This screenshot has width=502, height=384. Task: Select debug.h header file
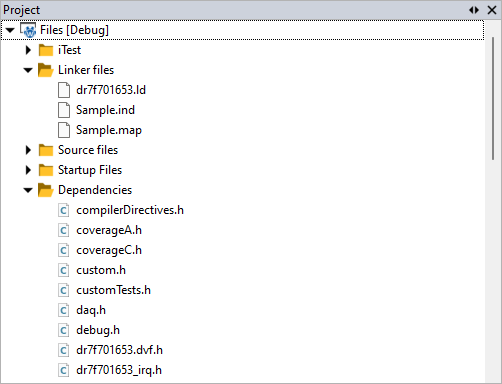point(98,331)
